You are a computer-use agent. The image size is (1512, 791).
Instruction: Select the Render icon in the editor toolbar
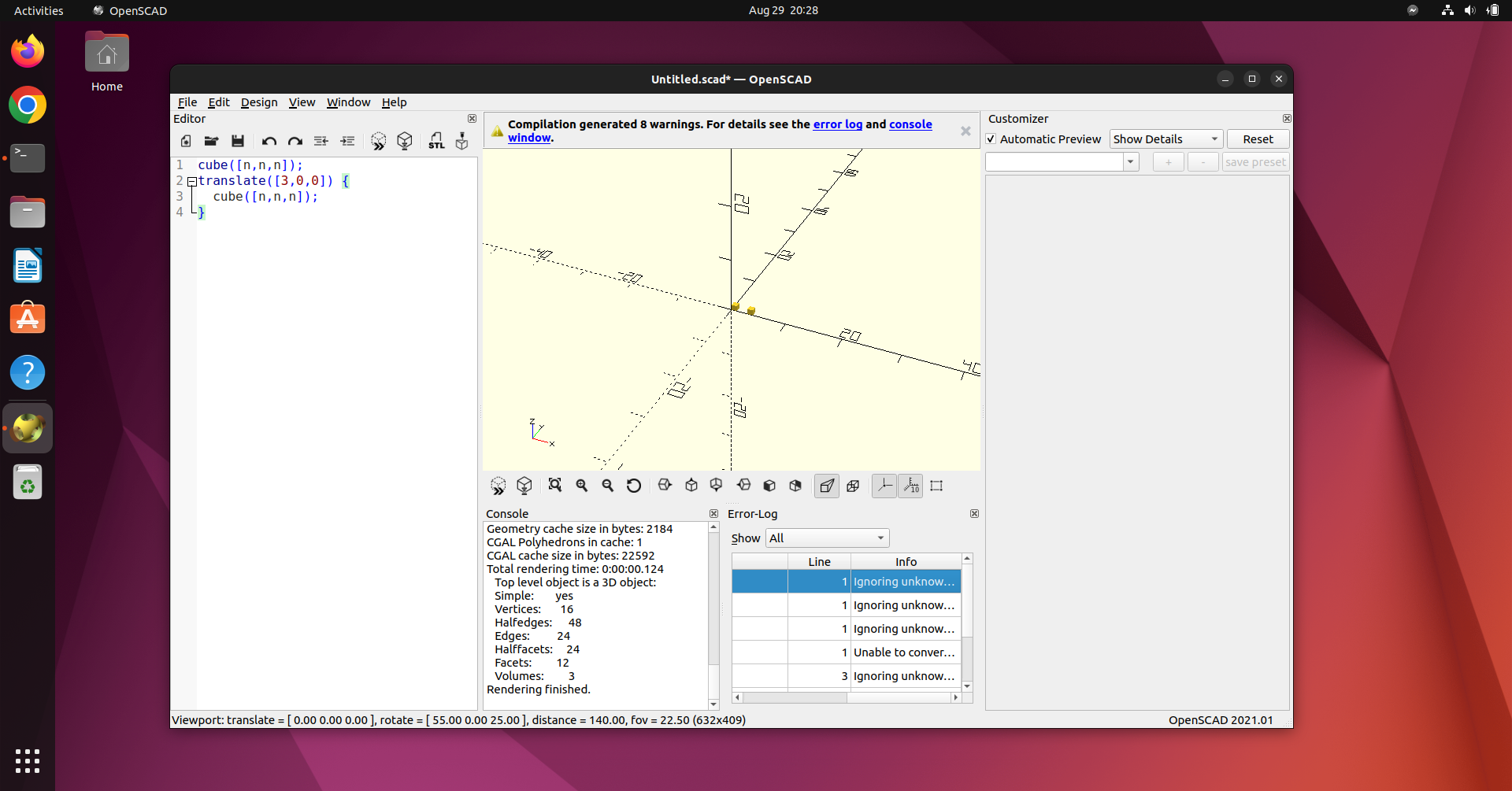[x=405, y=141]
